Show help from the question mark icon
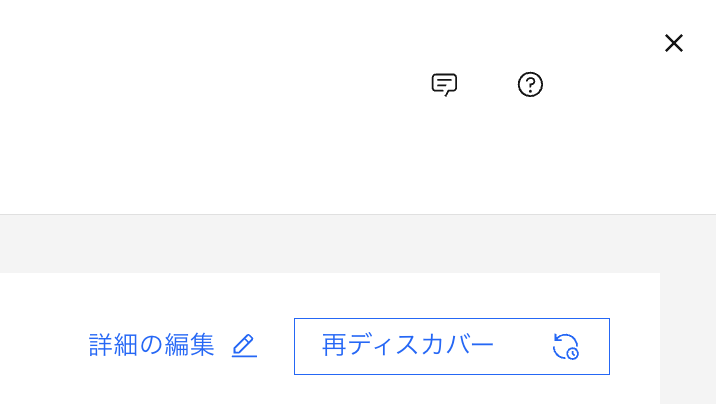The image size is (716, 404). pyautogui.click(x=530, y=85)
